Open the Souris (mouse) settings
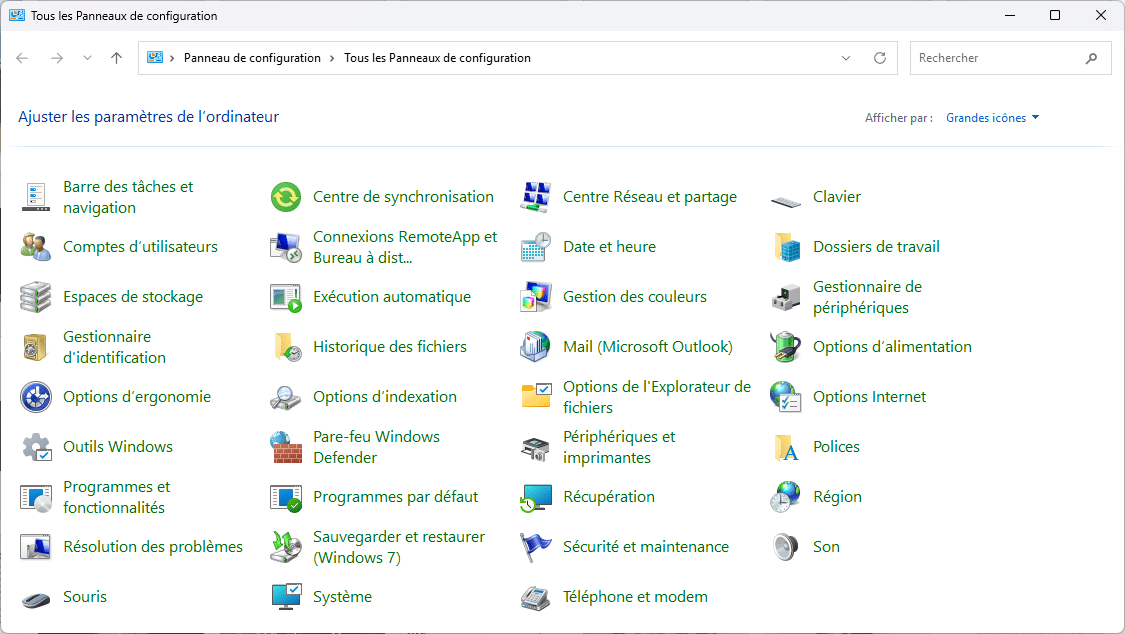1125x634 pixels. (x=85, y=596)
